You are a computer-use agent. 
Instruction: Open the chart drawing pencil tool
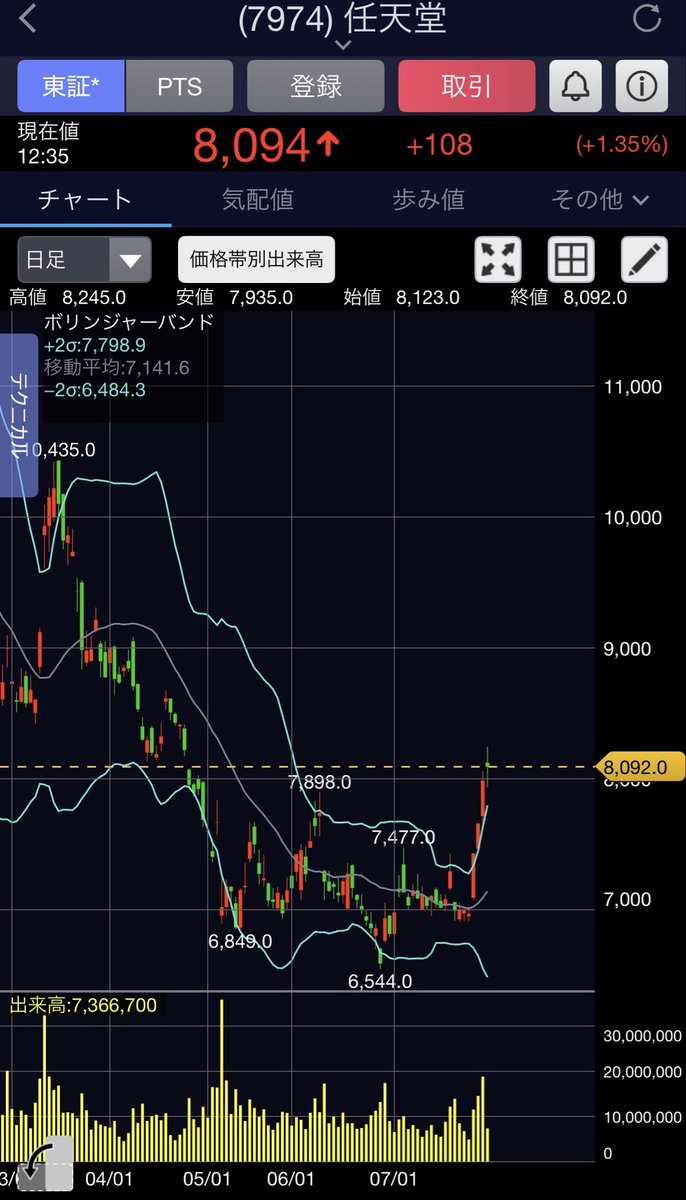coord(645,260)
